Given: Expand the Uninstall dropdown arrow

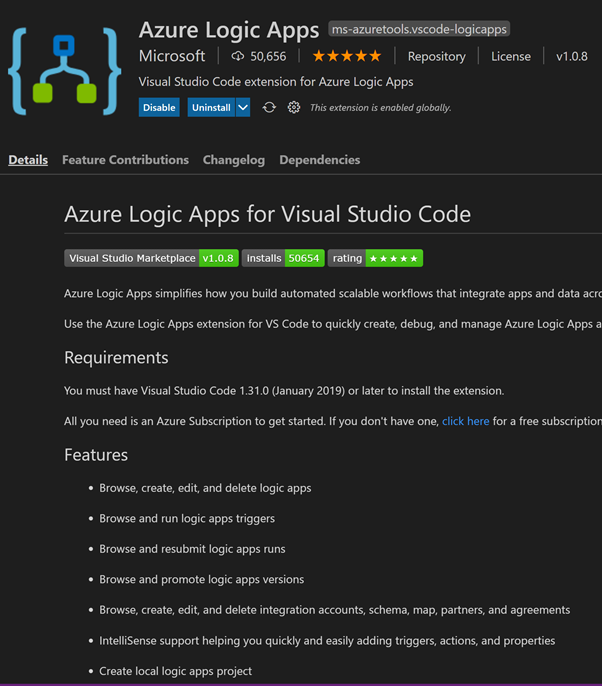Looking at the screenshot, I should 243,108.
